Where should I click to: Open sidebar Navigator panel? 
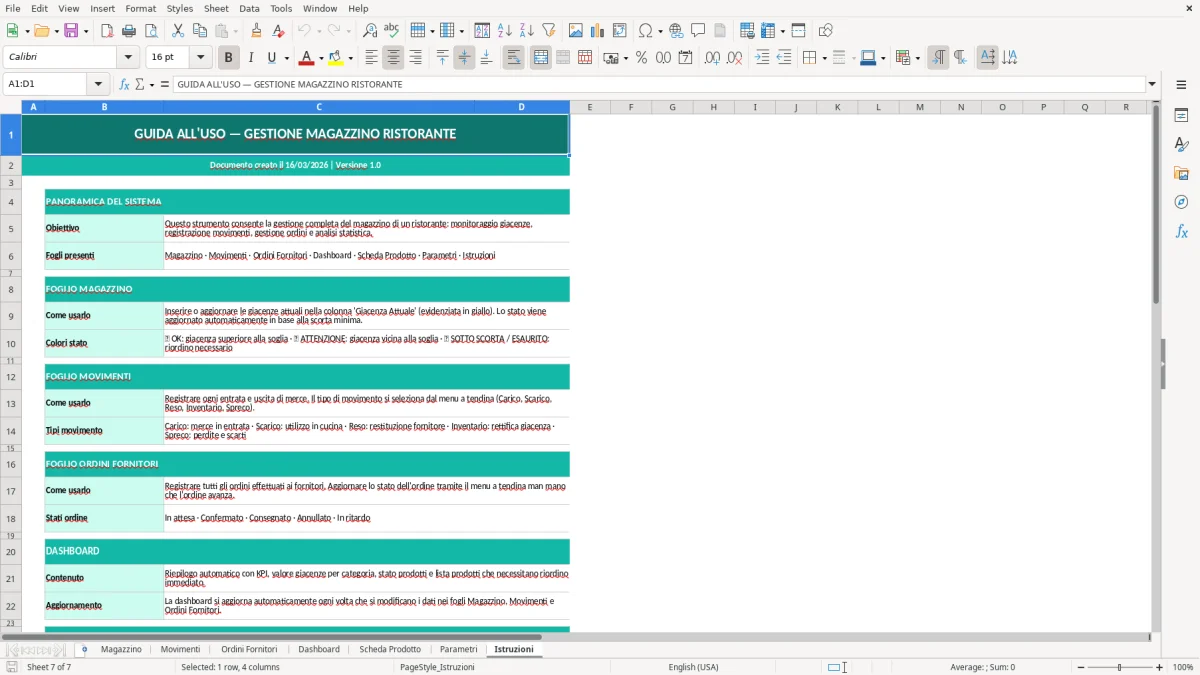1181,202
